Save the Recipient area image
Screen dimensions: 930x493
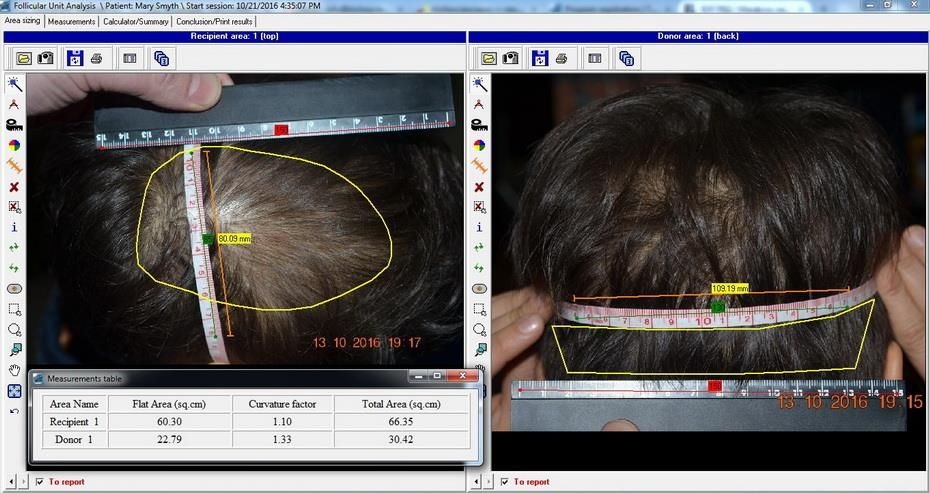[x=75, y=58]
